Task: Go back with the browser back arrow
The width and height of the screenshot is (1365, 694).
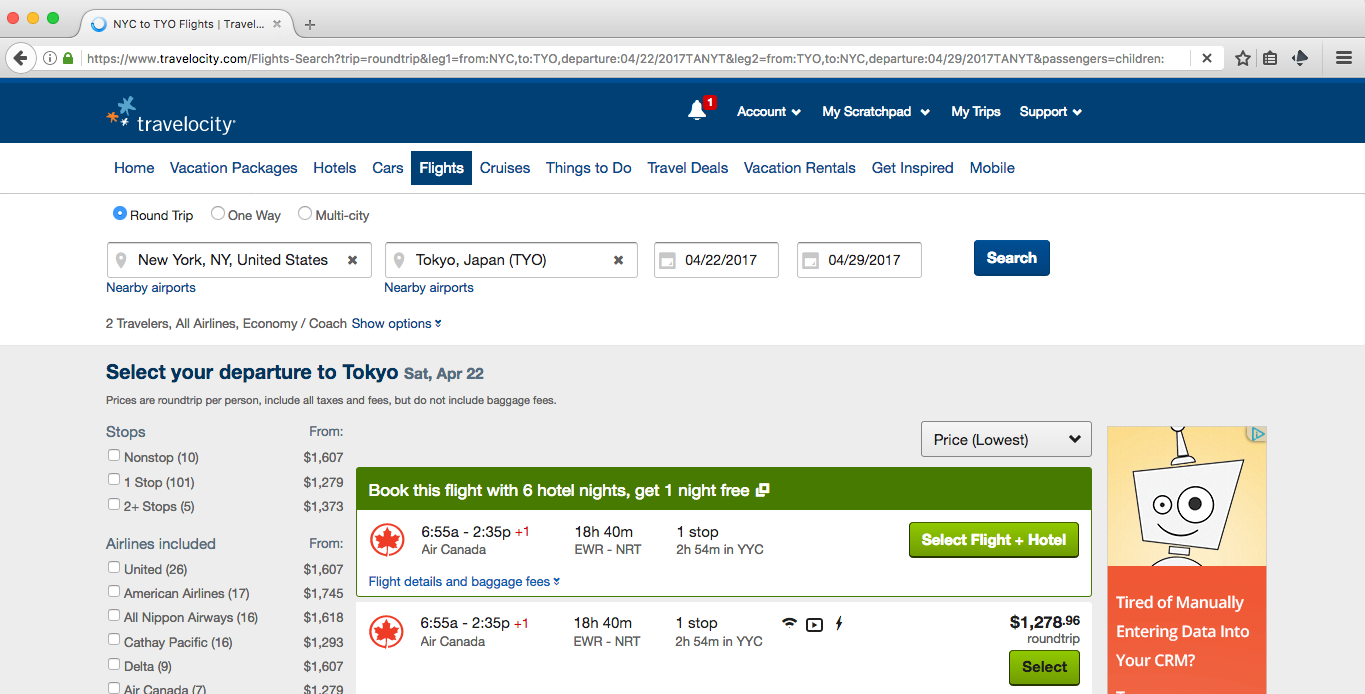Action: tap(20, 58)
